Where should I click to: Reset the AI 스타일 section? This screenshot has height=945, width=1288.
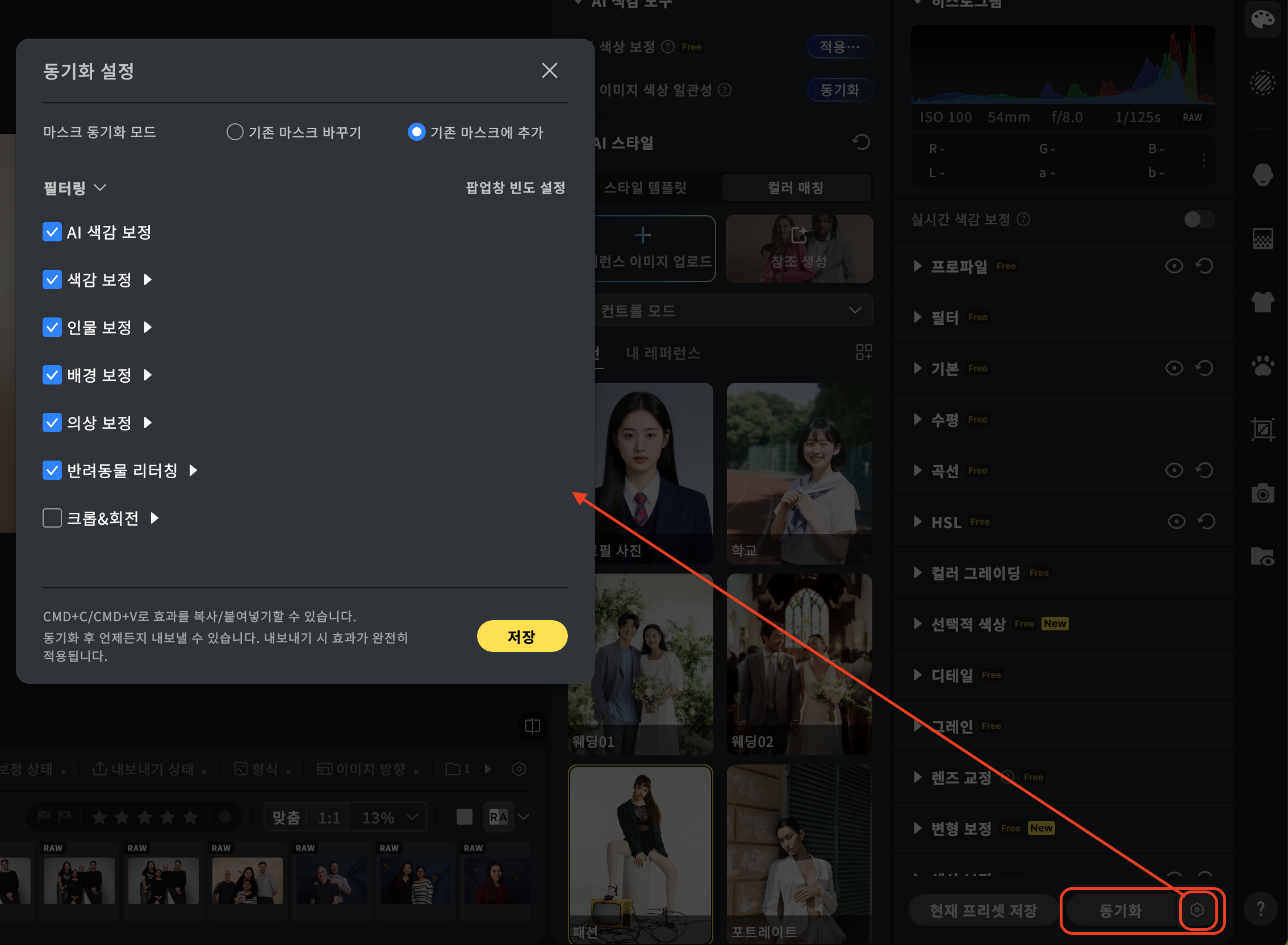tap(861, 142)
